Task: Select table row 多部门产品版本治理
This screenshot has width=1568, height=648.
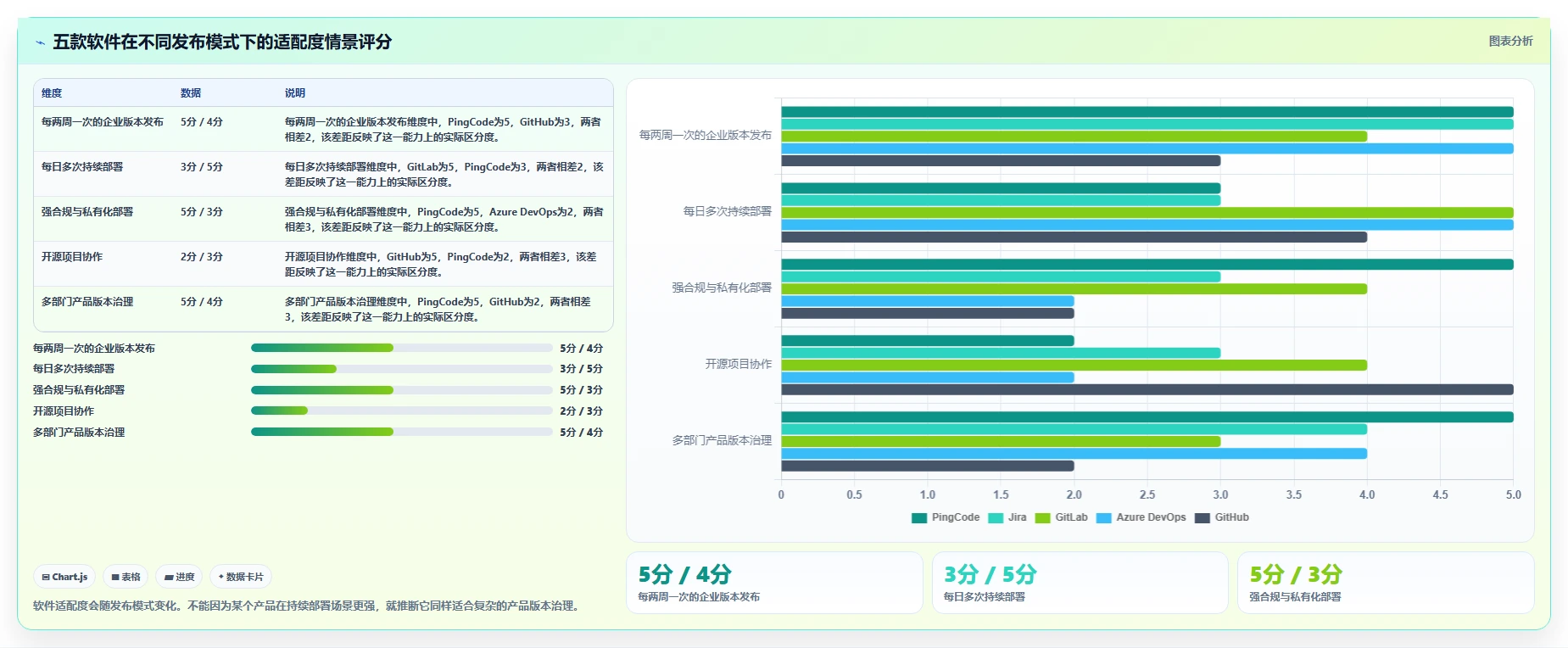Action: point(323,309)
